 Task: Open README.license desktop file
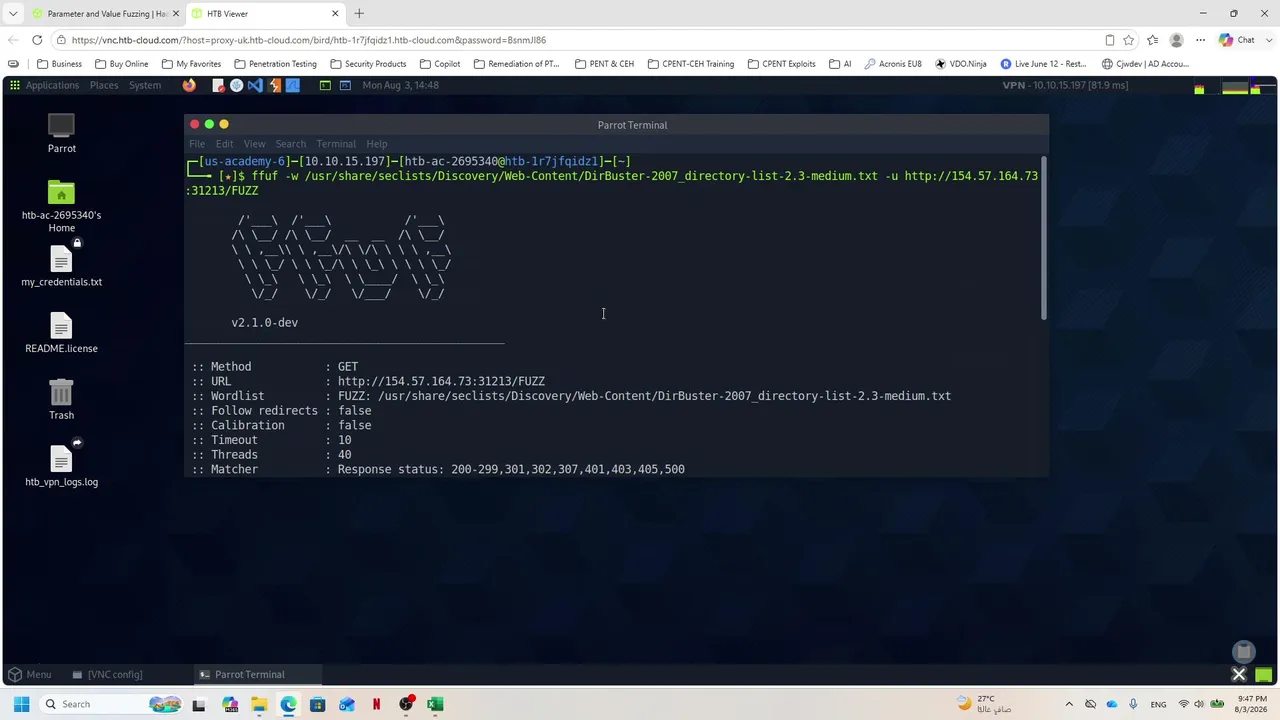[x=61, y=333]
